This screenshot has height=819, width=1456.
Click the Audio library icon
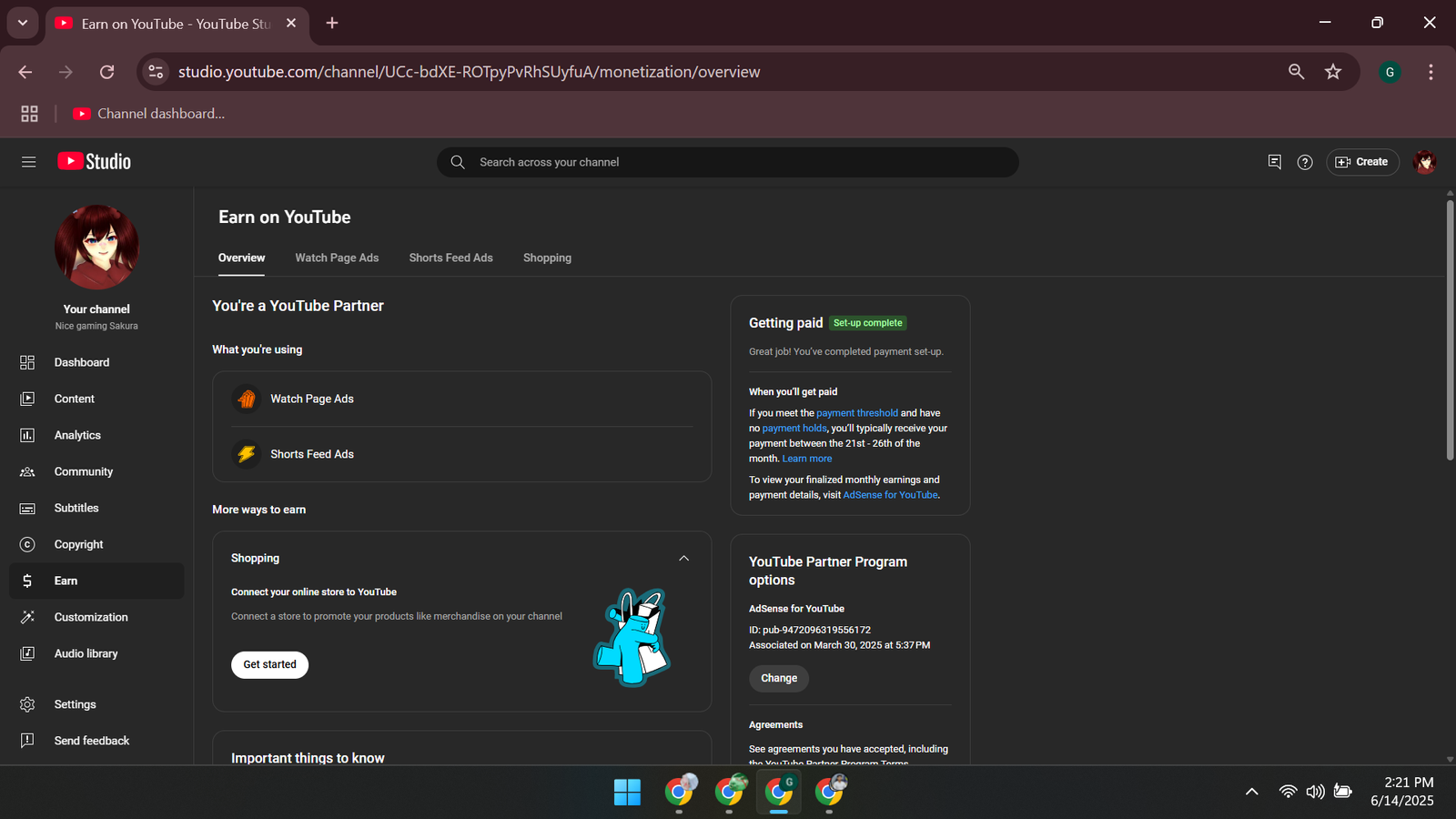coord(27,653)
